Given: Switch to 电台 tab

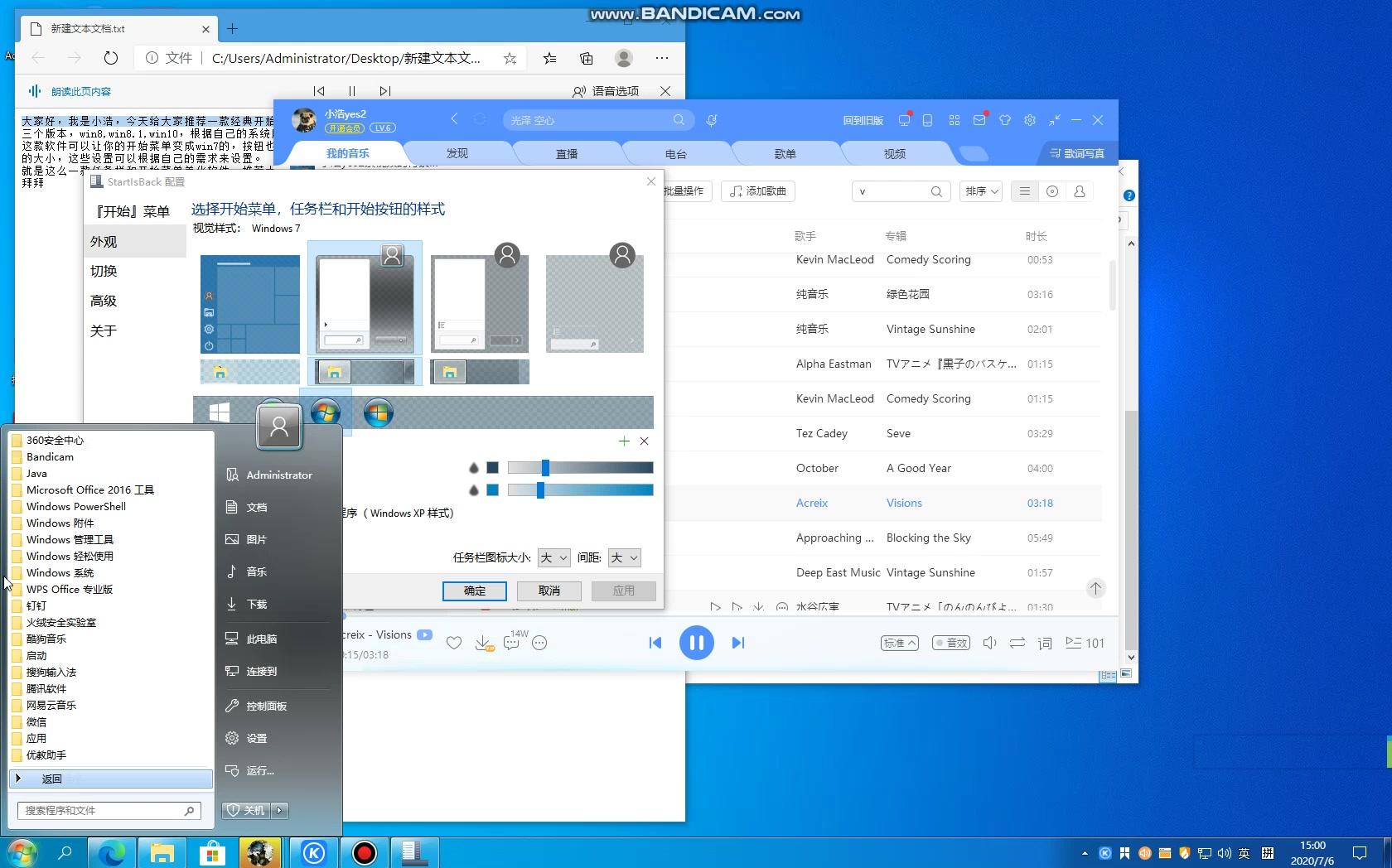Looking at the screenshot, I should pos(676,154).
